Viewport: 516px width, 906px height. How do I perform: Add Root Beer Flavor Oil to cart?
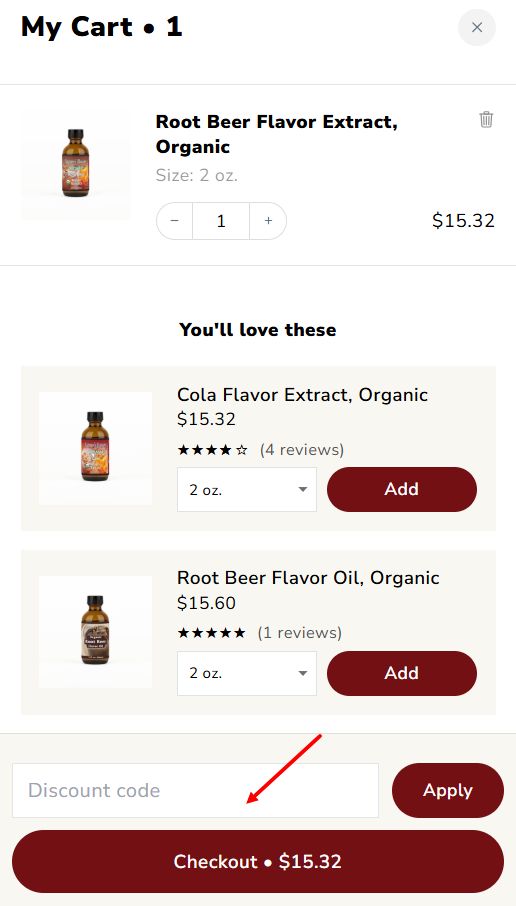(x=402, y=673)
